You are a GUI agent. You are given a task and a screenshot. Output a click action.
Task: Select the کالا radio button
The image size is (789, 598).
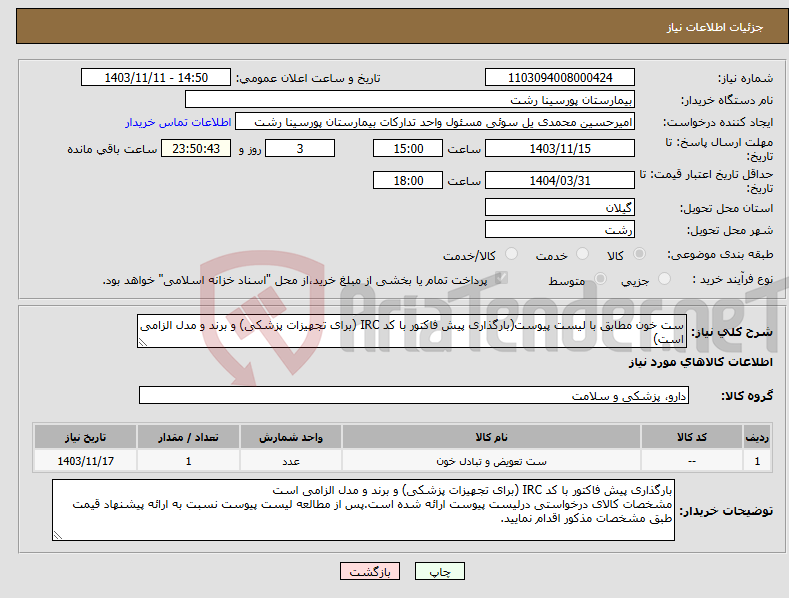tap(639, 254)
